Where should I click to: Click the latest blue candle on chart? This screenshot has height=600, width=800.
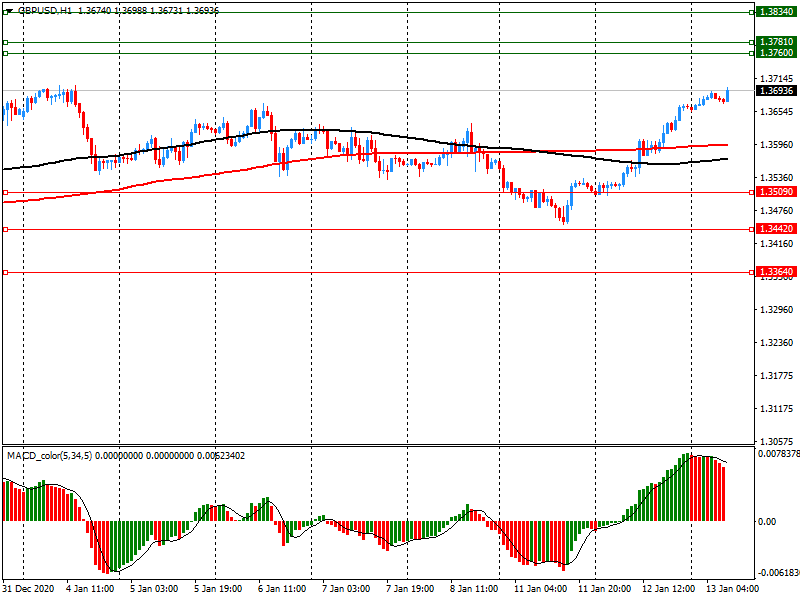pyautogui.click(x=727, y=94)
